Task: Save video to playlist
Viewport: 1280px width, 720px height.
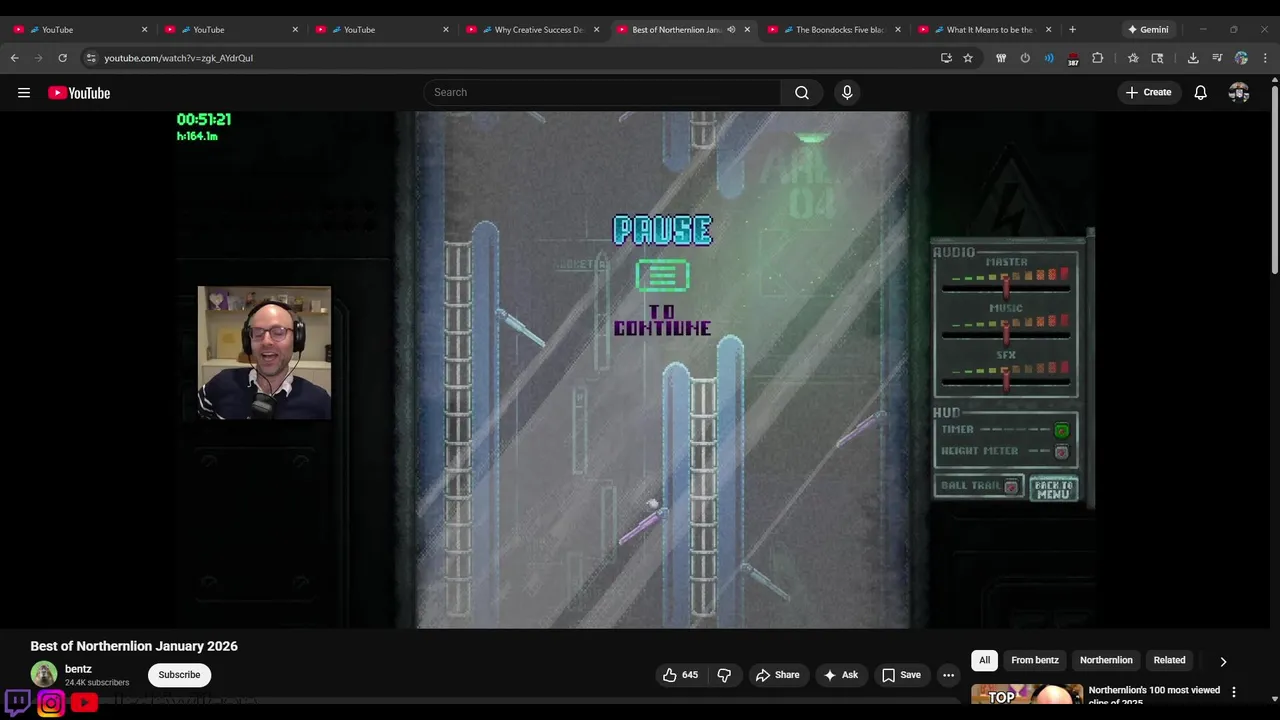Action: [901, 675]
